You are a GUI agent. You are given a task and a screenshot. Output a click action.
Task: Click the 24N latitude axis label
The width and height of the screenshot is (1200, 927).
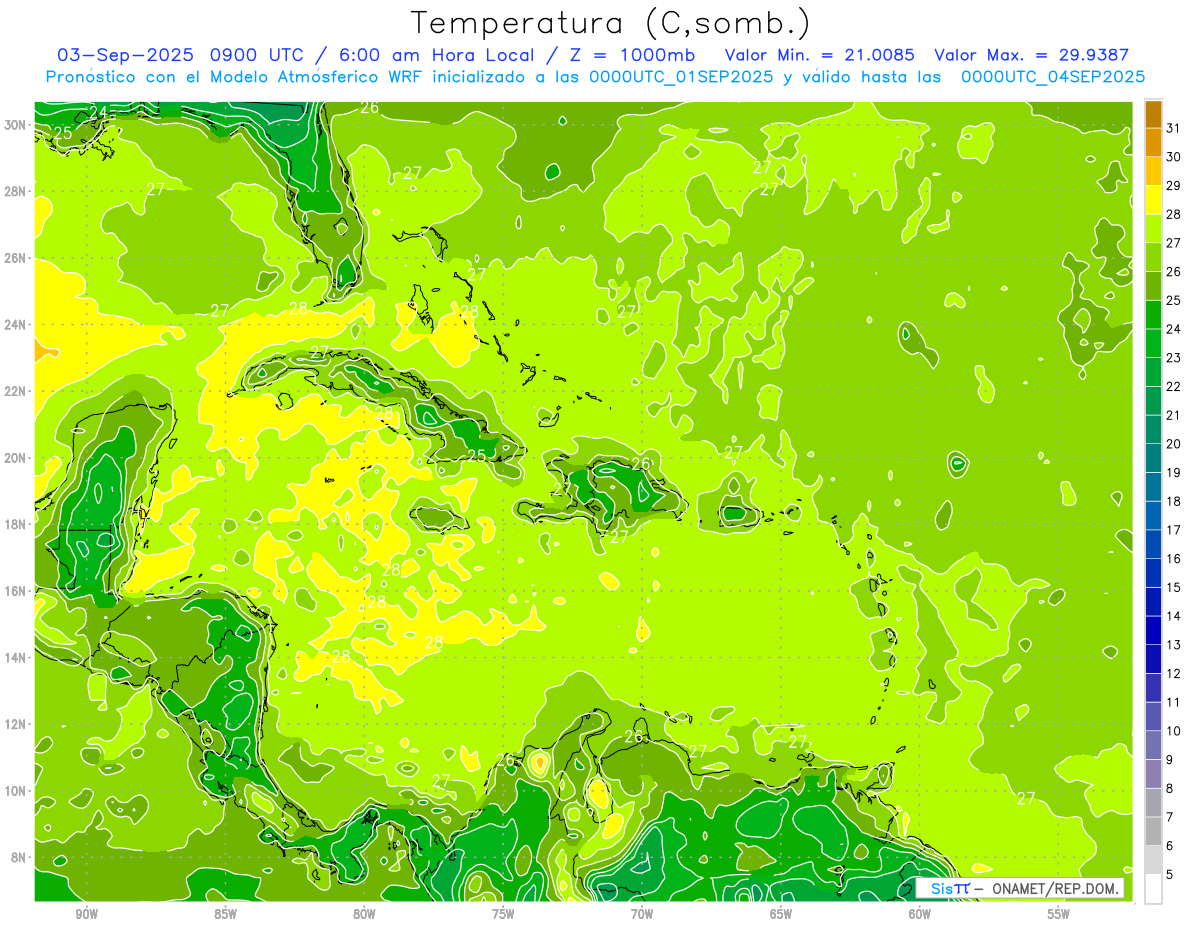15,325
